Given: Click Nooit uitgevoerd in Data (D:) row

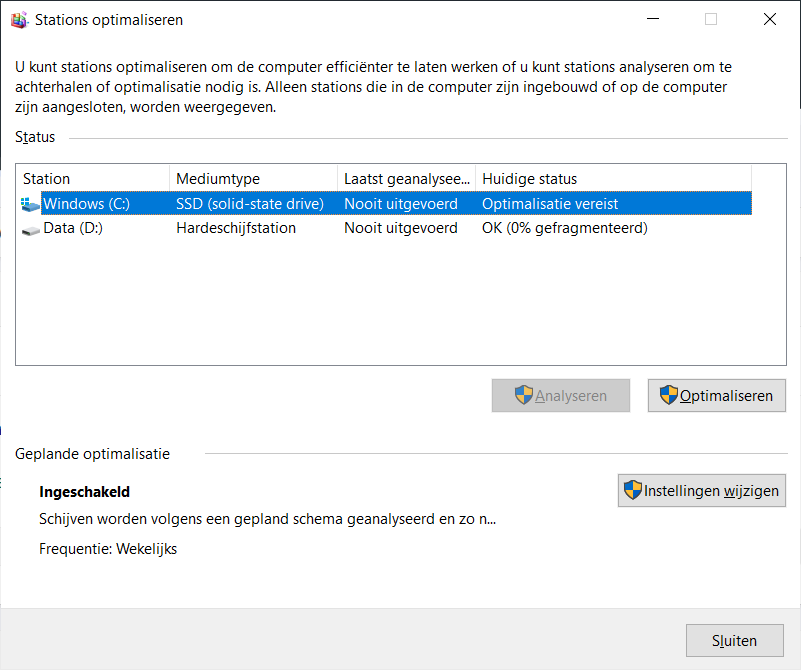Looking at the screenshot, I should tap(400, 228).
